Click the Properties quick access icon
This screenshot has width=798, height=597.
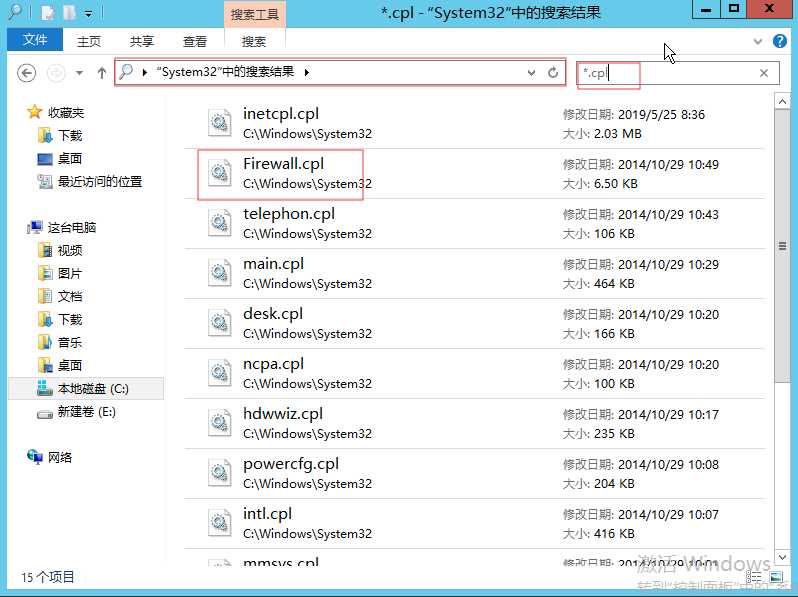click(47, 13)
